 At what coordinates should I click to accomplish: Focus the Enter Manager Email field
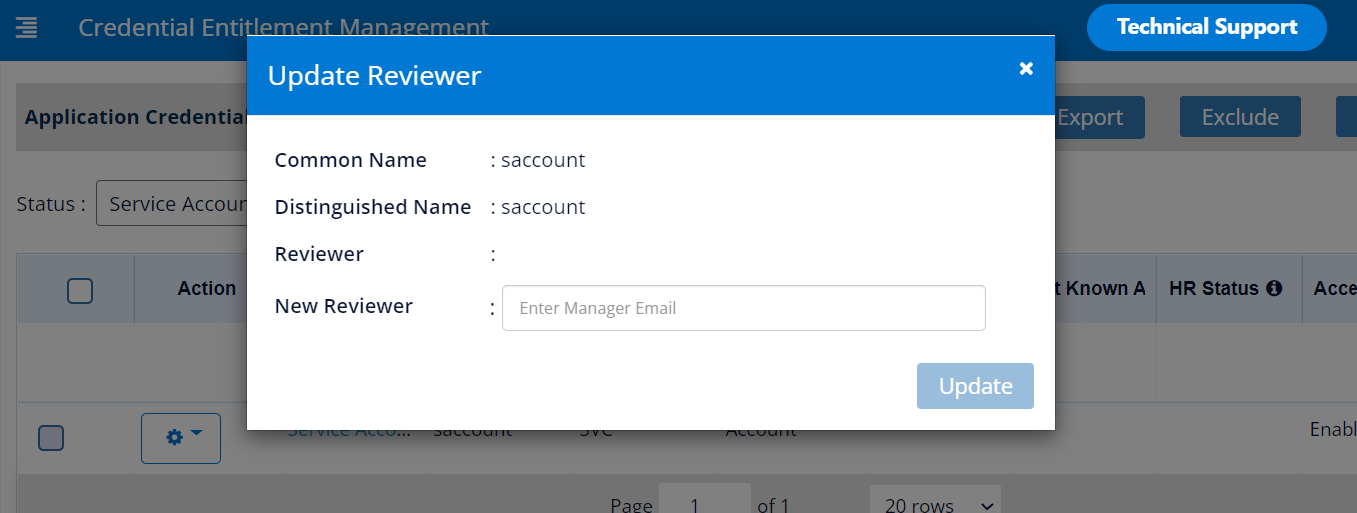[743, 308]
